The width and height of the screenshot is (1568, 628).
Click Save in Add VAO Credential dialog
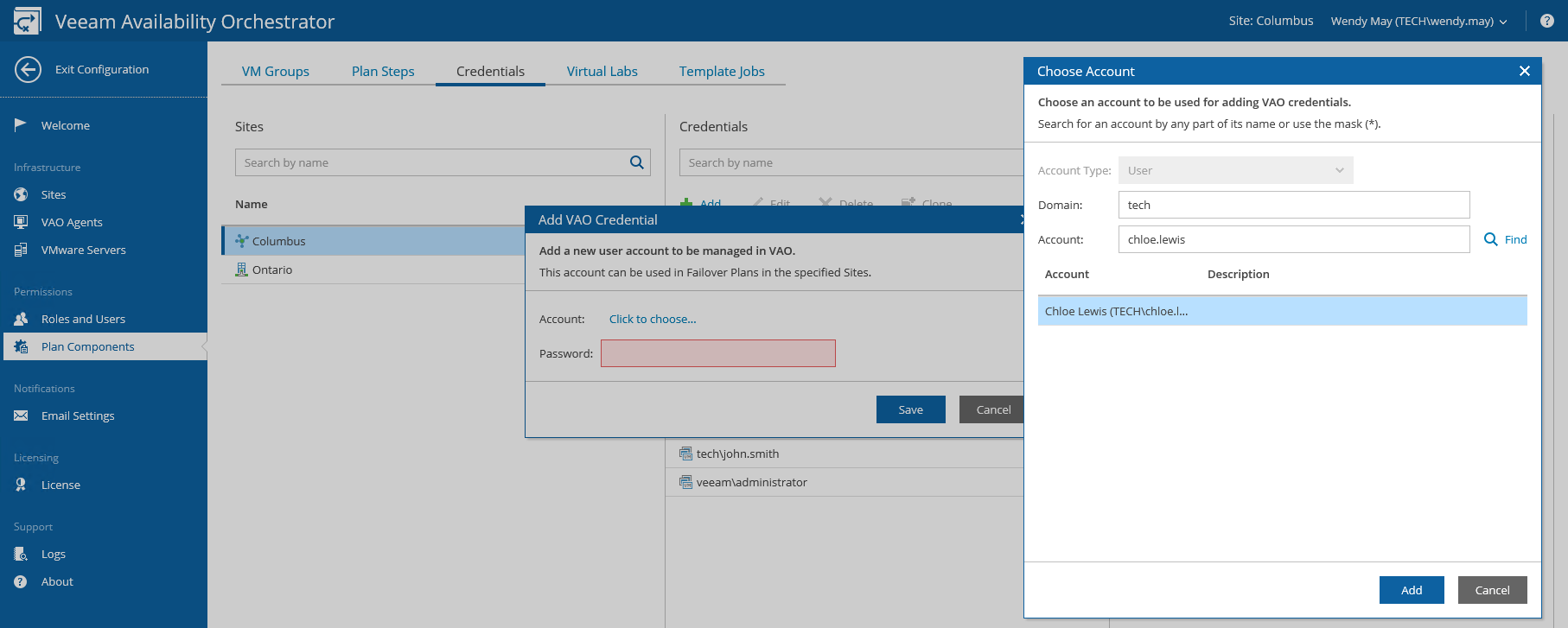point(911,409)
